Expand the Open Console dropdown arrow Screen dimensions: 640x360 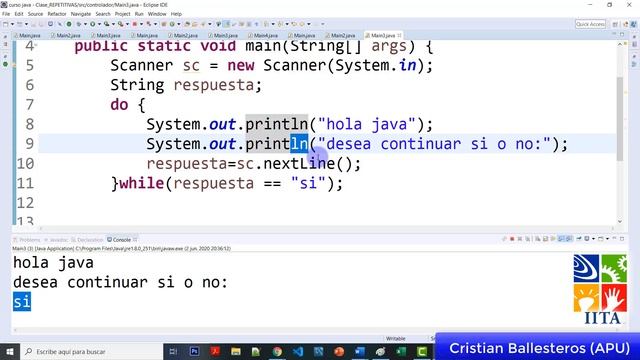(x=607, y=239)
